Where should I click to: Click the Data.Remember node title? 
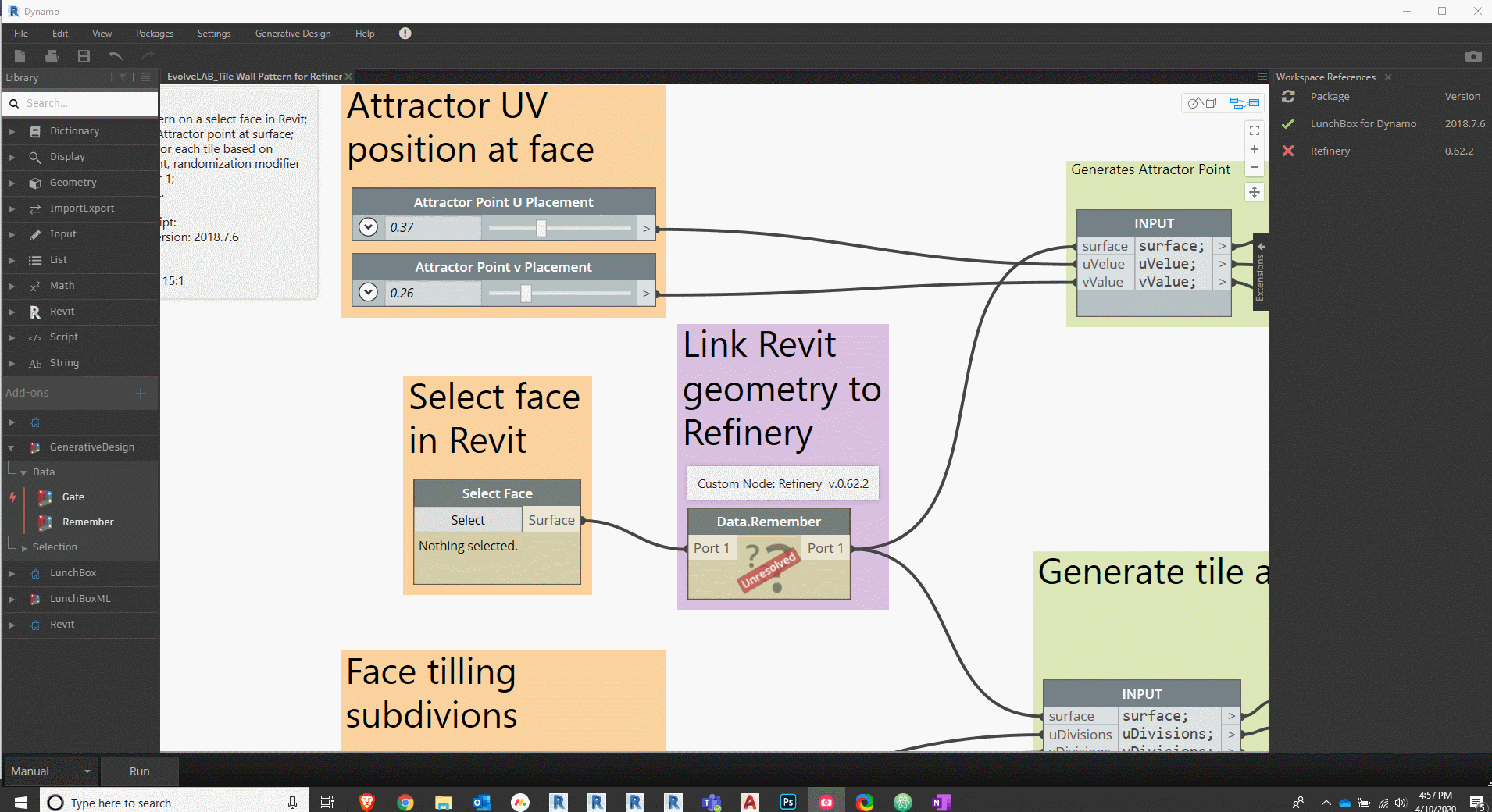point(769,522)
